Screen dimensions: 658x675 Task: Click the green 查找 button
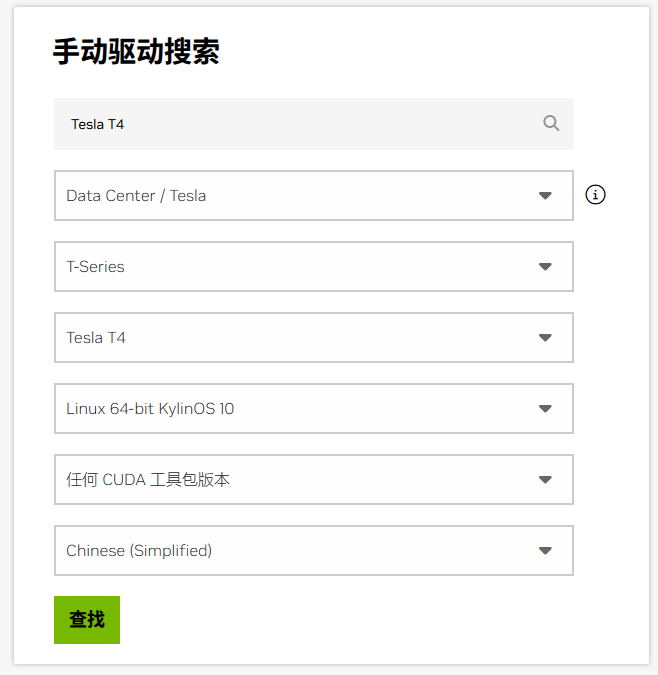click(x=87, y=620)
